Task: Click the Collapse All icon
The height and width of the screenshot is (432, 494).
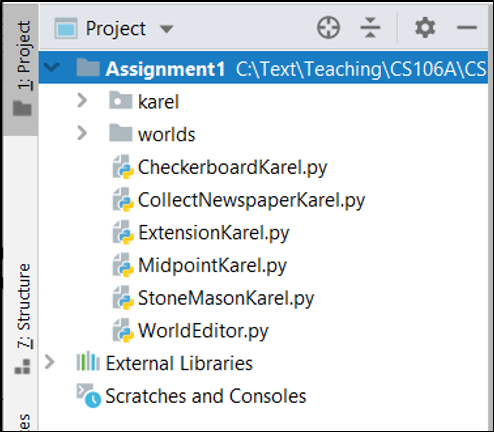Action: tap(370, 27)
